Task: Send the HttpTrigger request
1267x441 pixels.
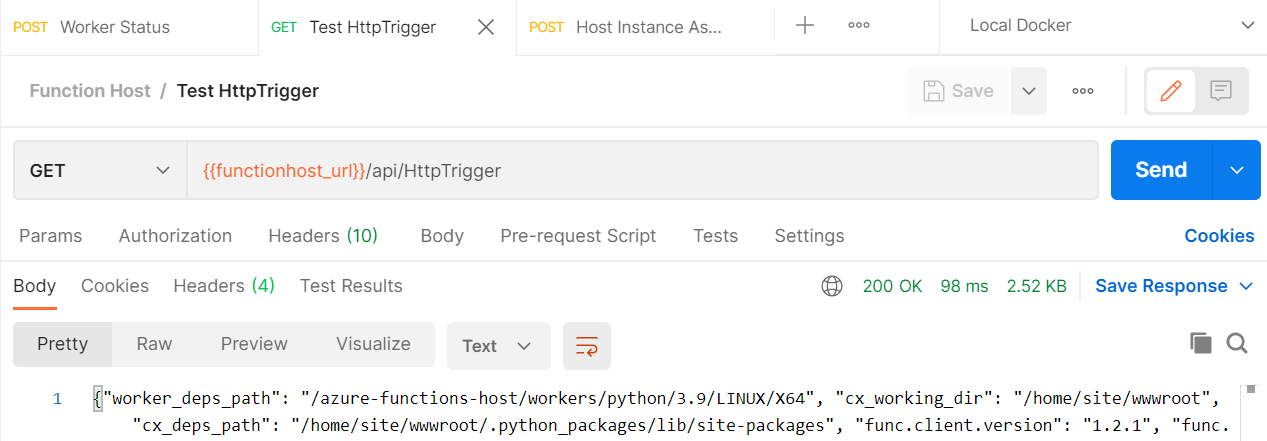Action: [x=1161, y=170]
